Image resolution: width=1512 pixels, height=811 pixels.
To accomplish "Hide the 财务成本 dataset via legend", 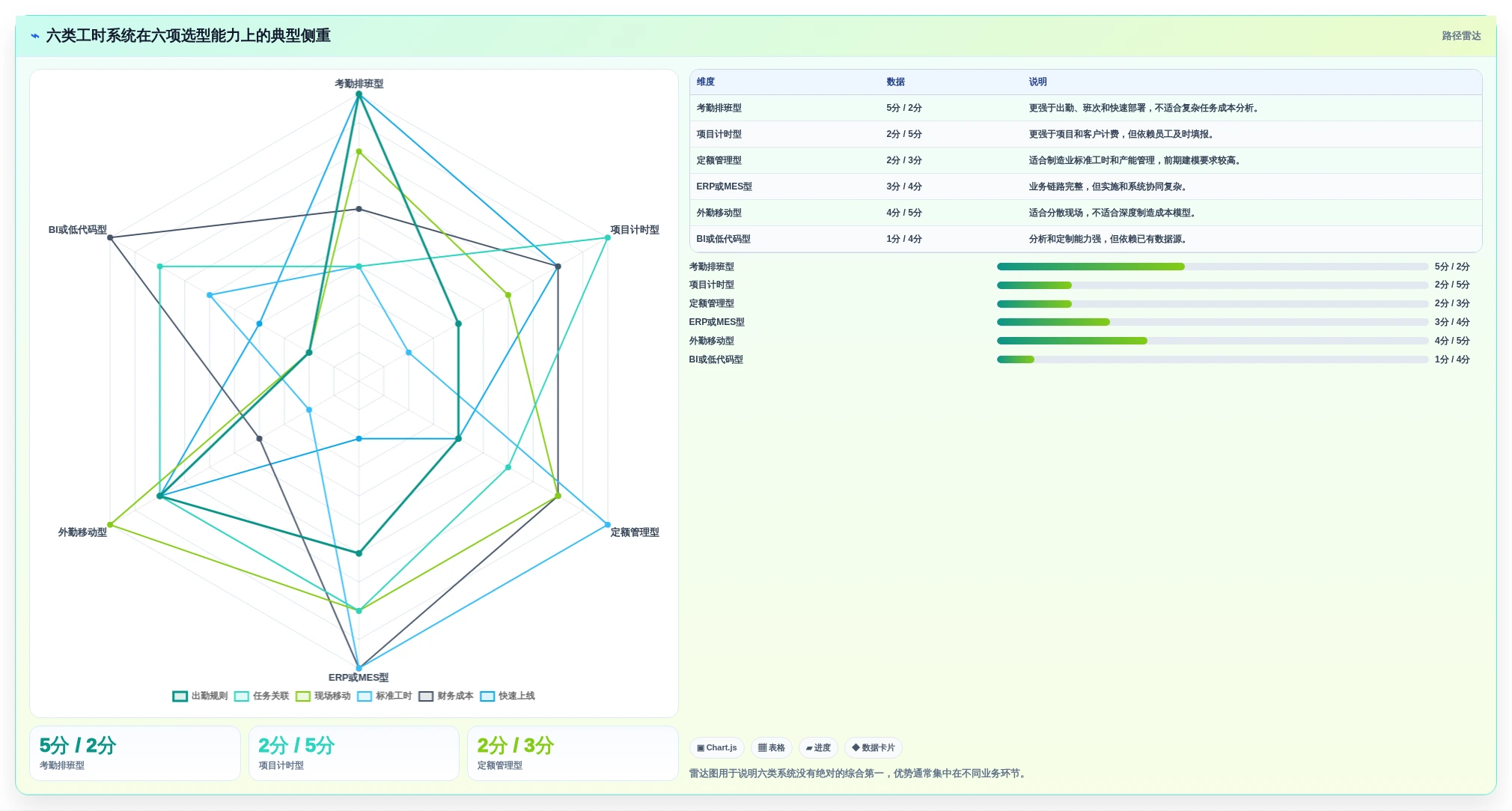I will coord(446,696).
